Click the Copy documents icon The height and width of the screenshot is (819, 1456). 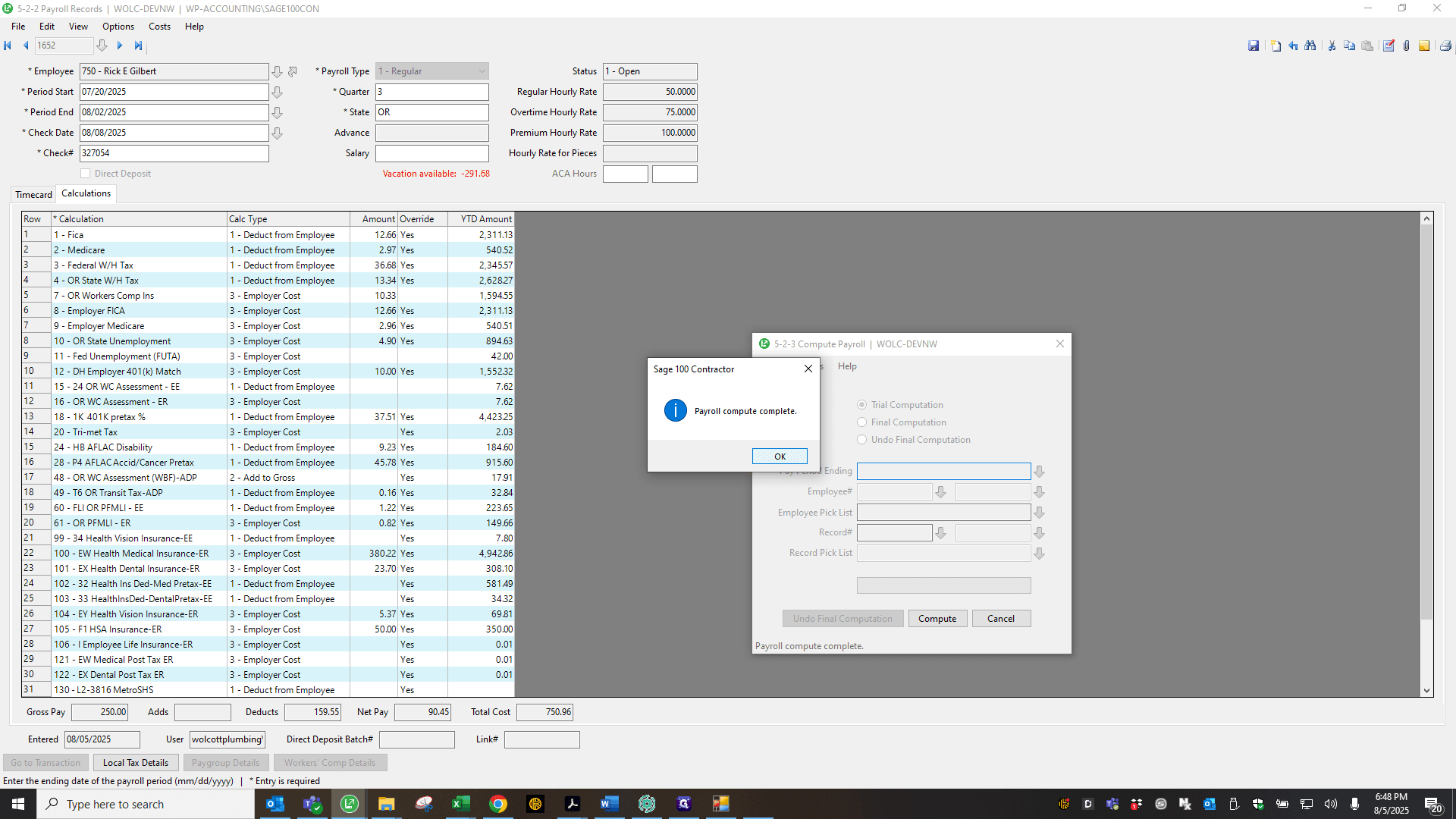coord(1349,46)
